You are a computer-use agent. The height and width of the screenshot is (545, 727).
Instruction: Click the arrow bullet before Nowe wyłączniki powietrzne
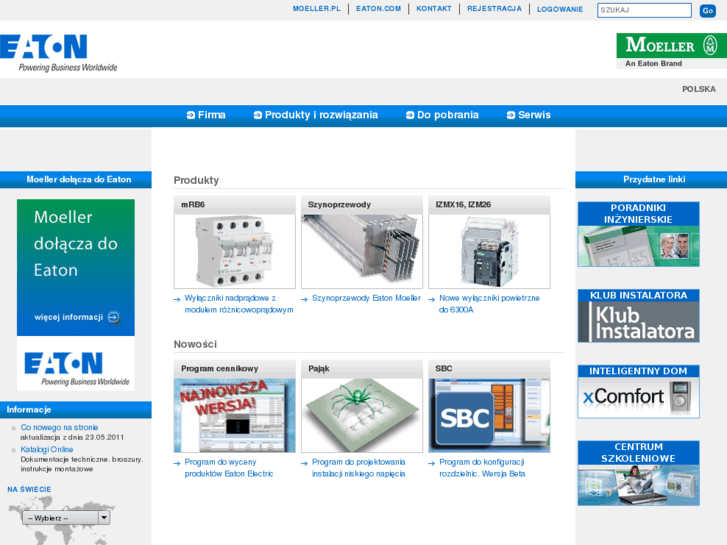(x=431, y=300)
